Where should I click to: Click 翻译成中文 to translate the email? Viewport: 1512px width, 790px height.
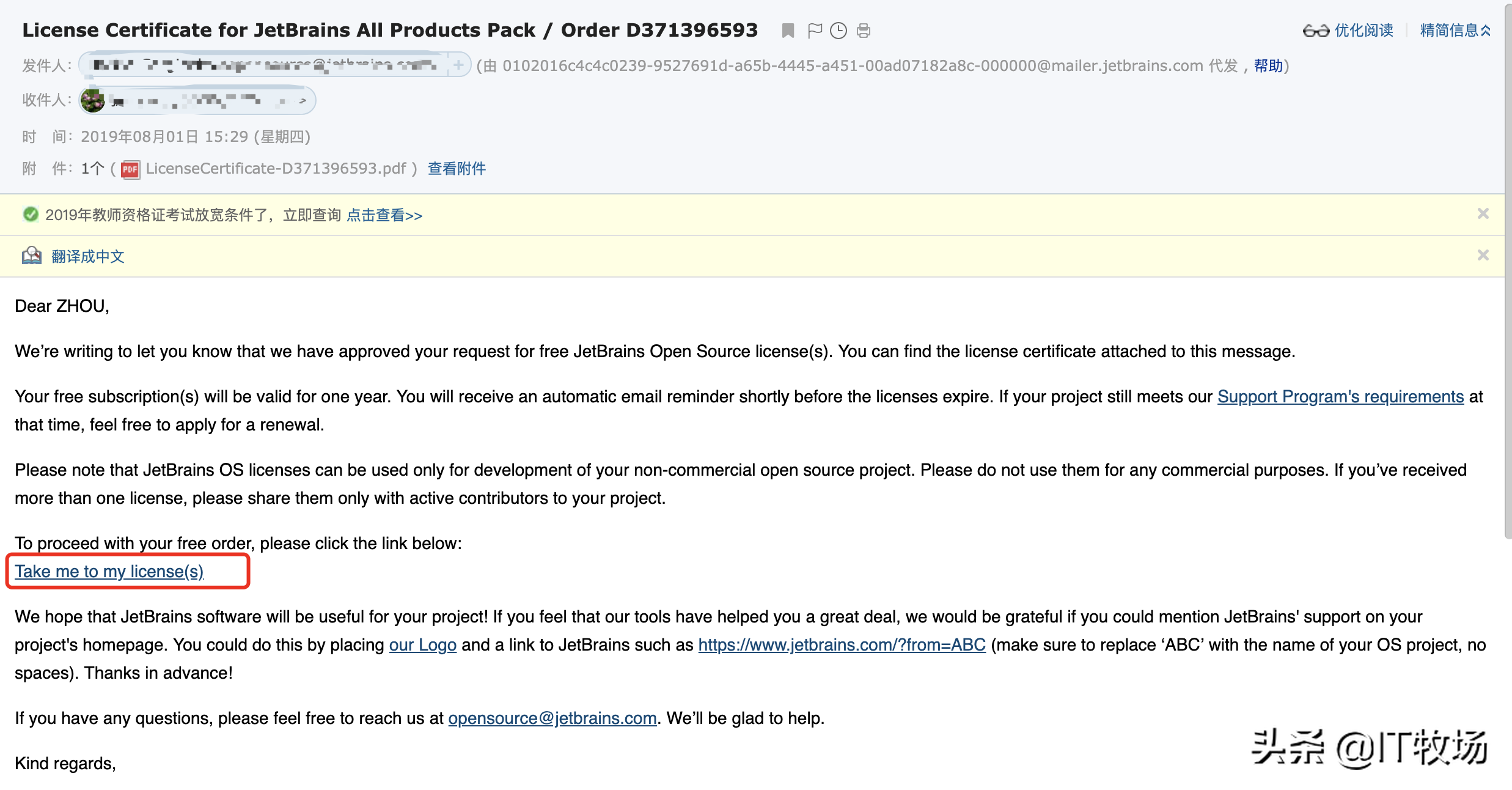(x=88, y=257)
